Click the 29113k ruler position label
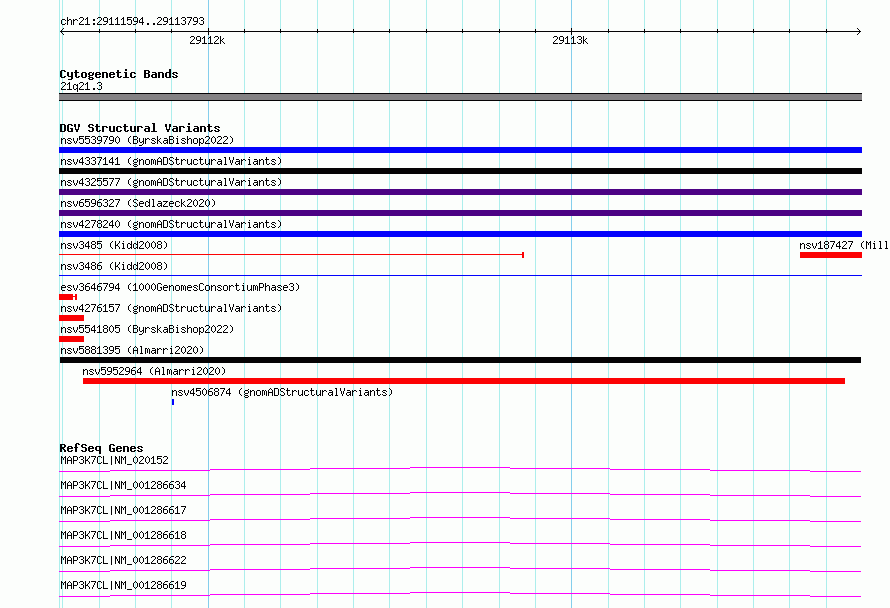This screenshot has width=890, height=608. 570,40
